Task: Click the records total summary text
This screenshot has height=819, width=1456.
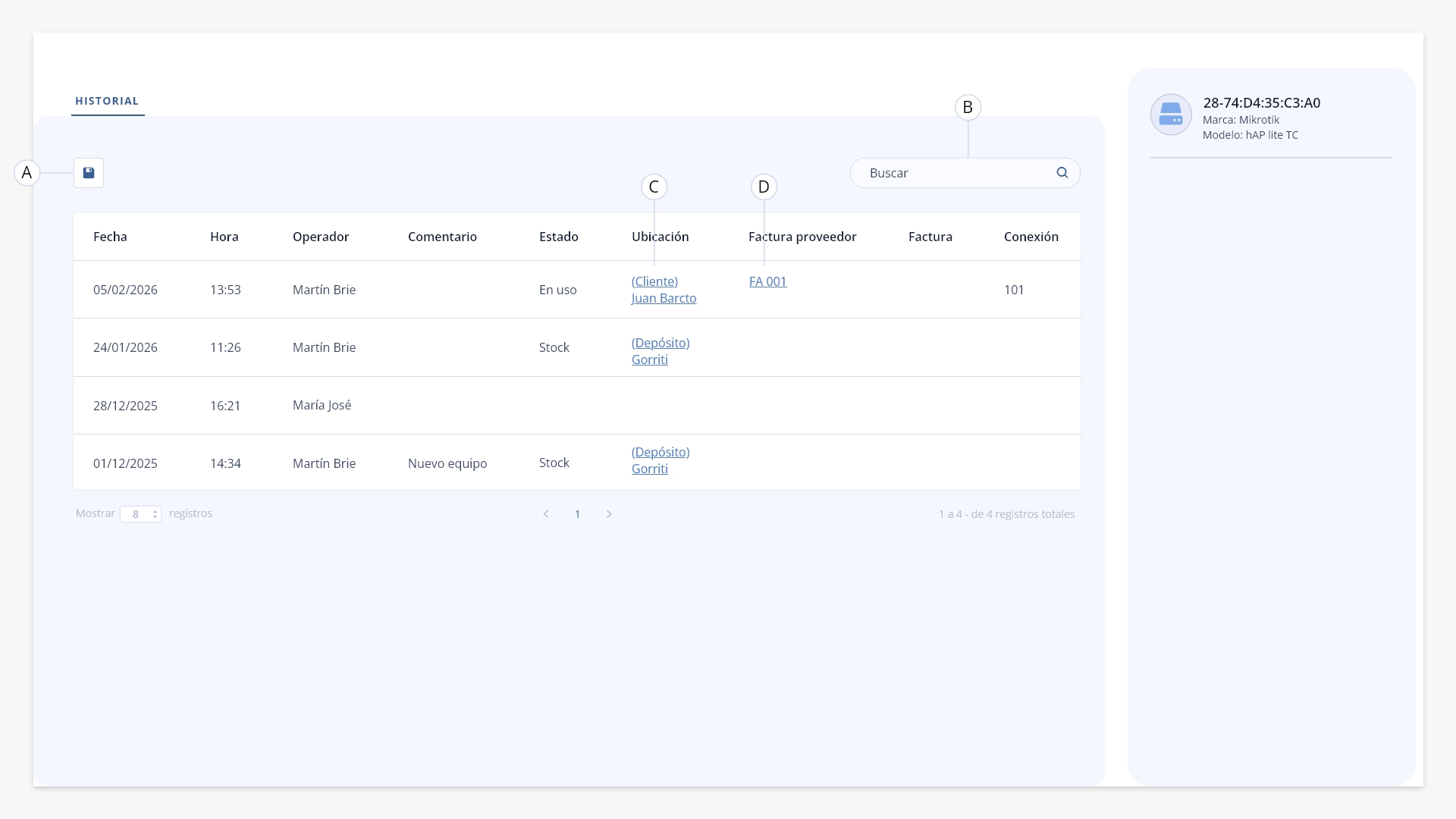Action: coord(1006,514)
